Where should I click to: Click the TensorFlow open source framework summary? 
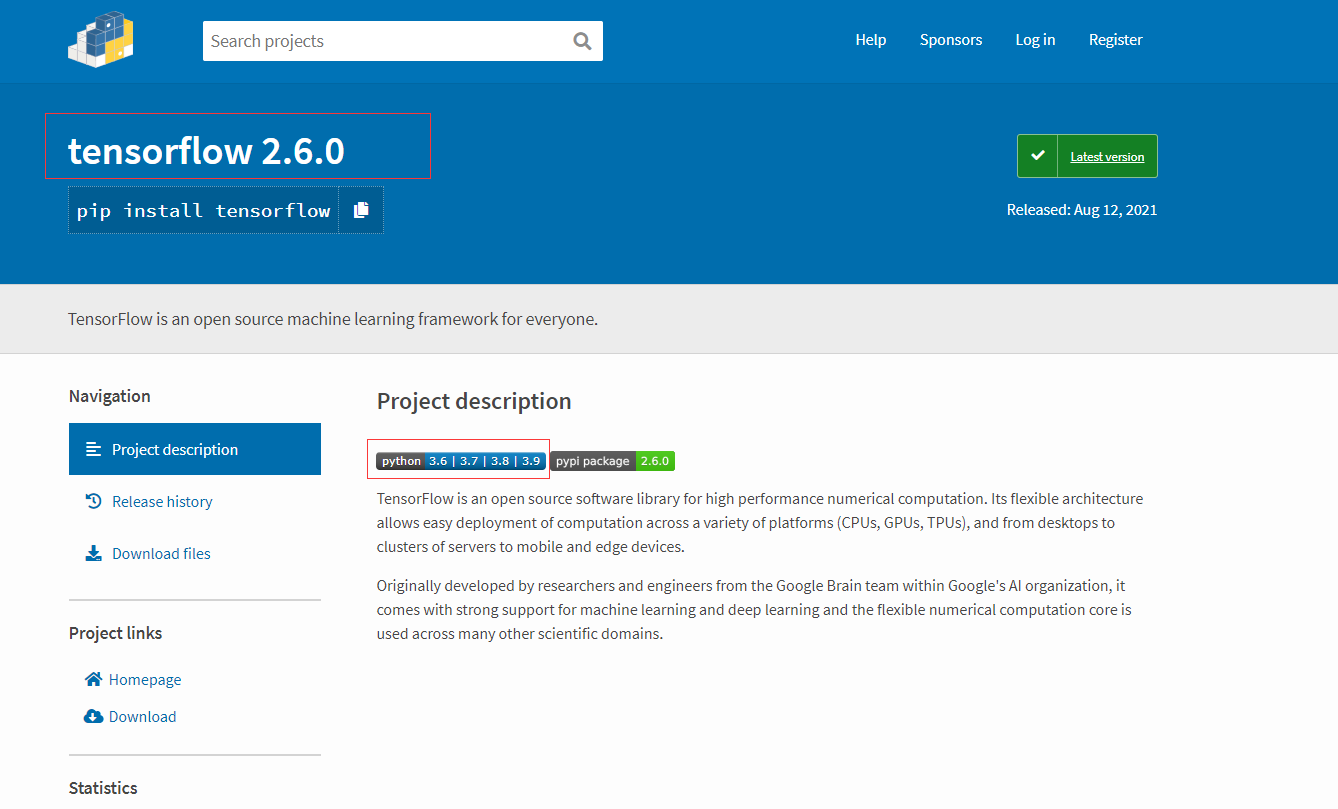click(333, 319)
